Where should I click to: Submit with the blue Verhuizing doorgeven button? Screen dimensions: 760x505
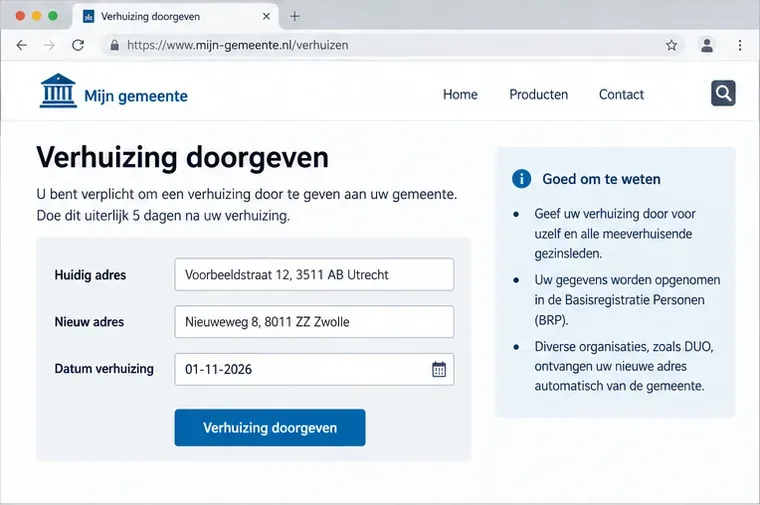pos(270,427)
